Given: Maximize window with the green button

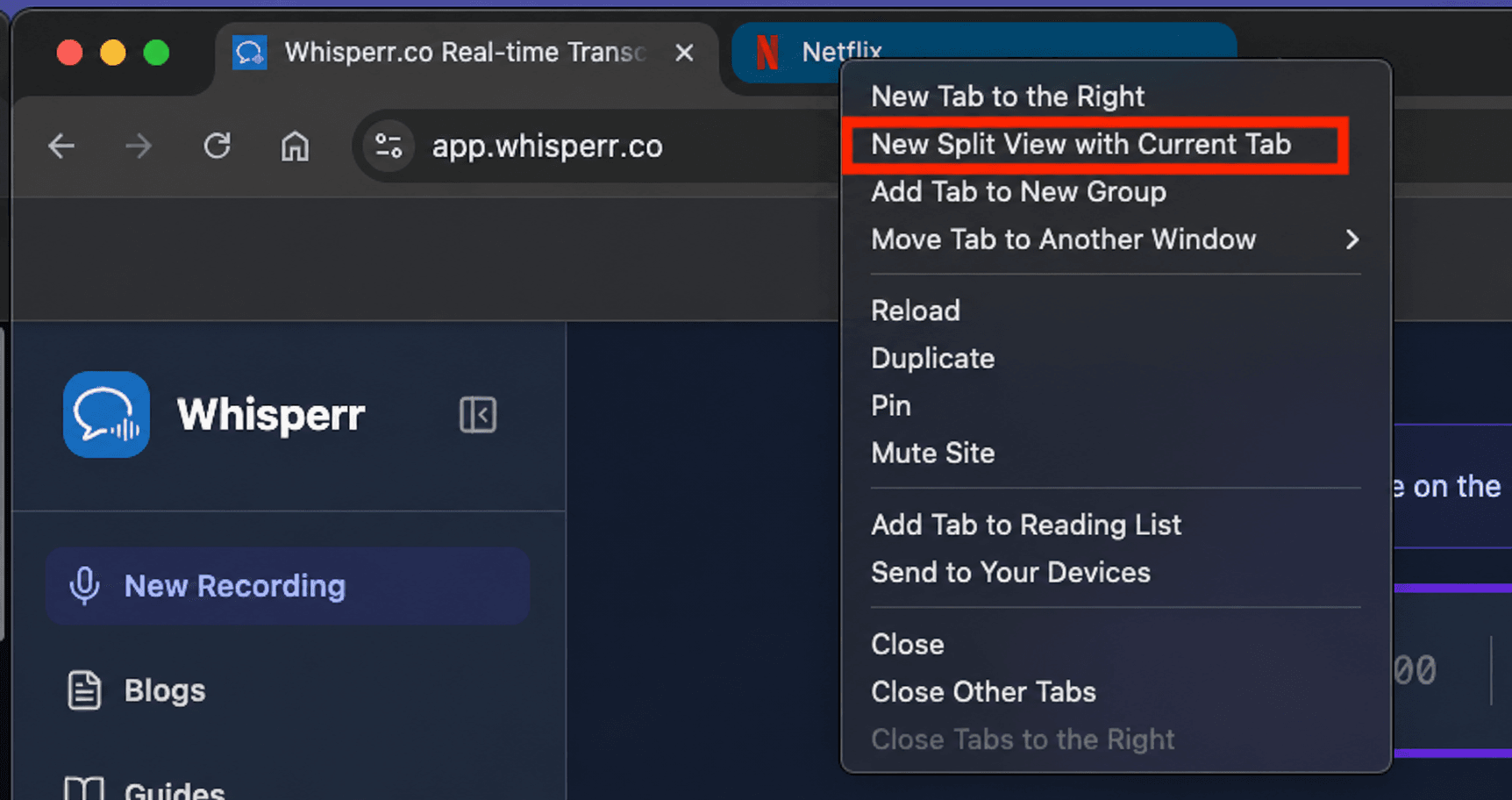Looking at the screenshot, I should coord(156,53).
